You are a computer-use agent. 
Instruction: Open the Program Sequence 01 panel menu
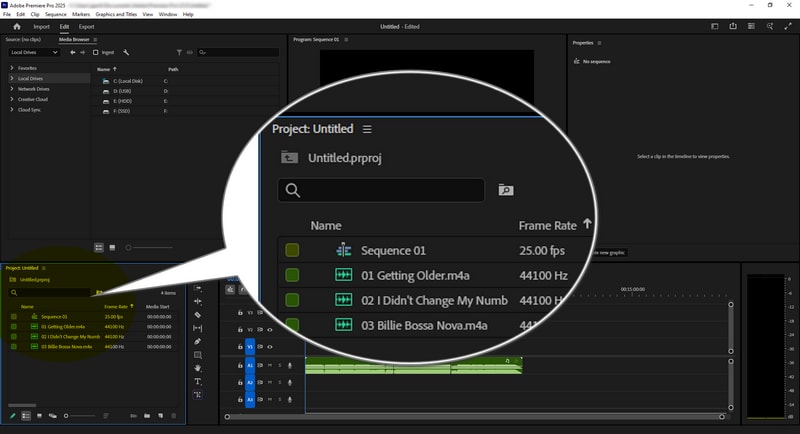(x=346, y=39)
